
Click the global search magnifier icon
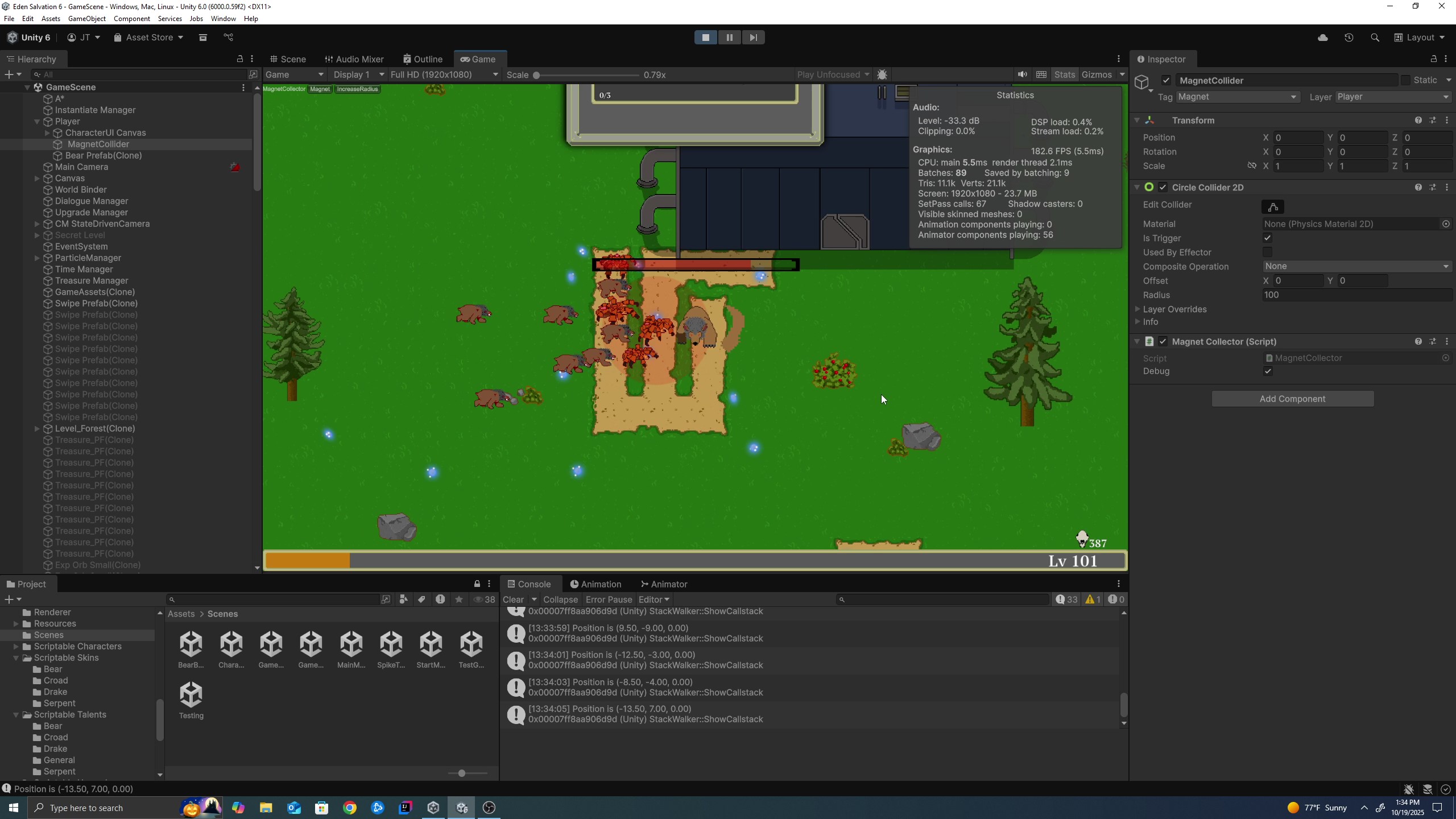(1375, 38)
